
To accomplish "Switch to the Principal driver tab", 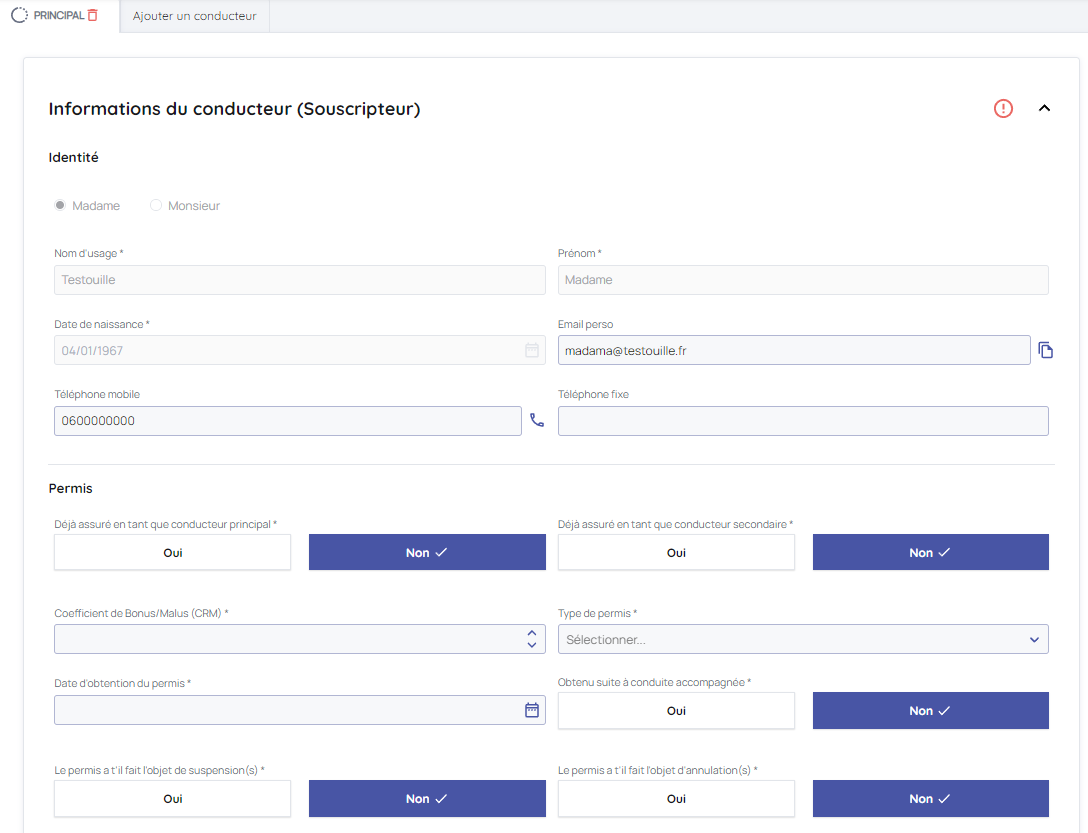I will tap(58, 15).
